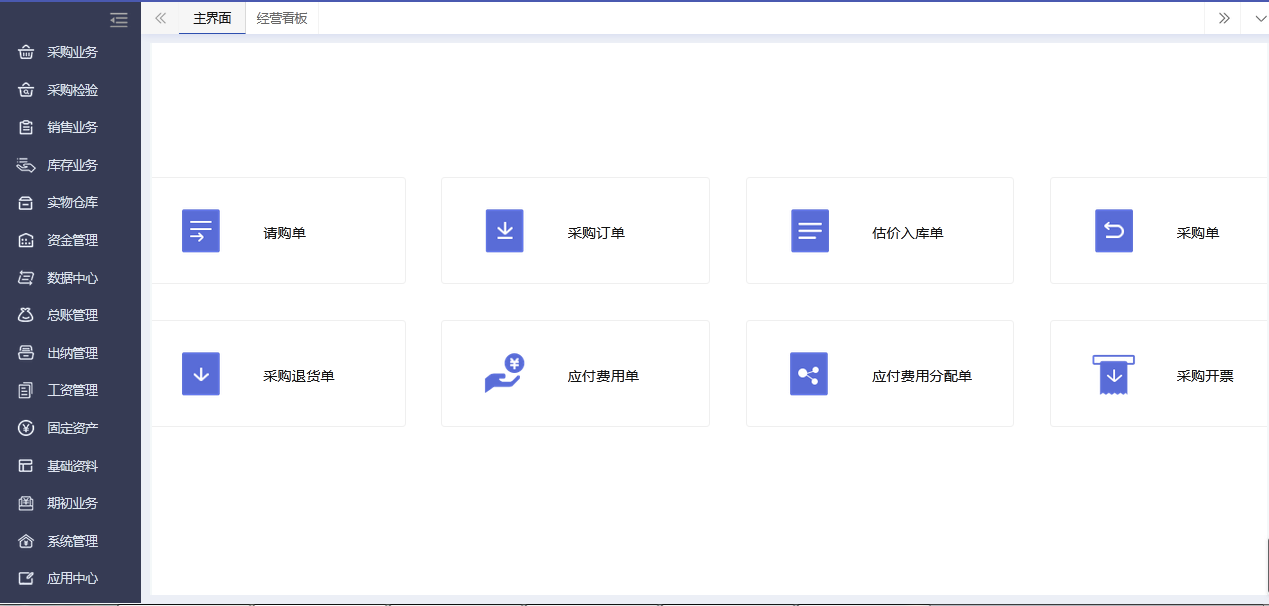
Task: Open the 应付费用分配单 share icon
Action: click(x=809, y=373)
